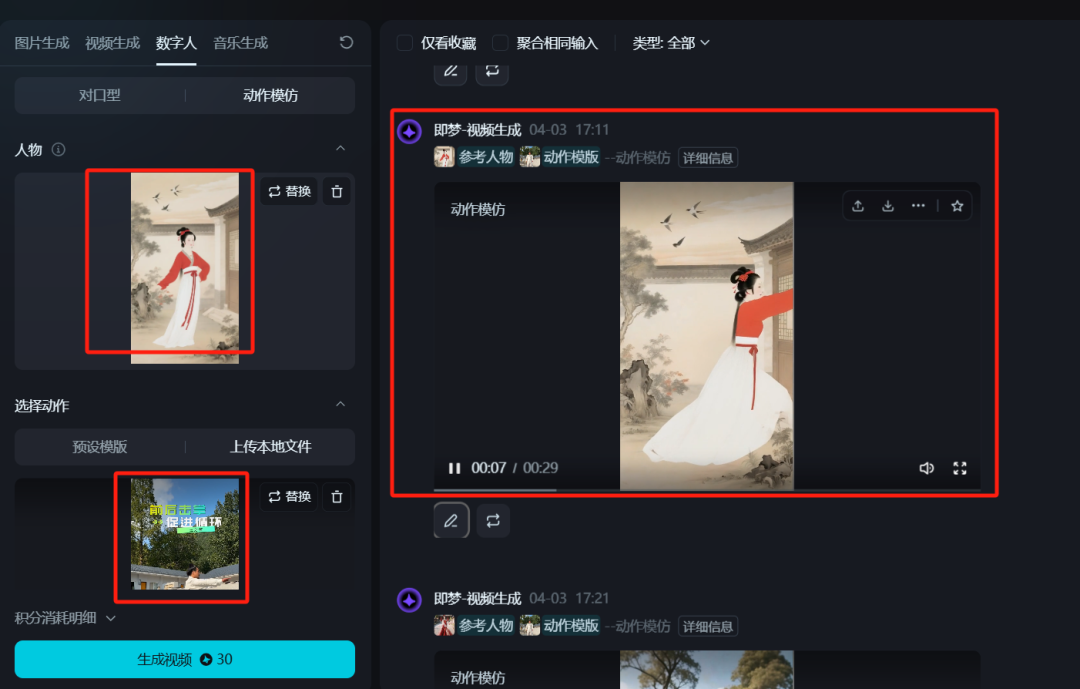Click the reset refresh icon beside 音乐生成
Viewport: 1080px width, 689px height.
click(x=346, y=43)
